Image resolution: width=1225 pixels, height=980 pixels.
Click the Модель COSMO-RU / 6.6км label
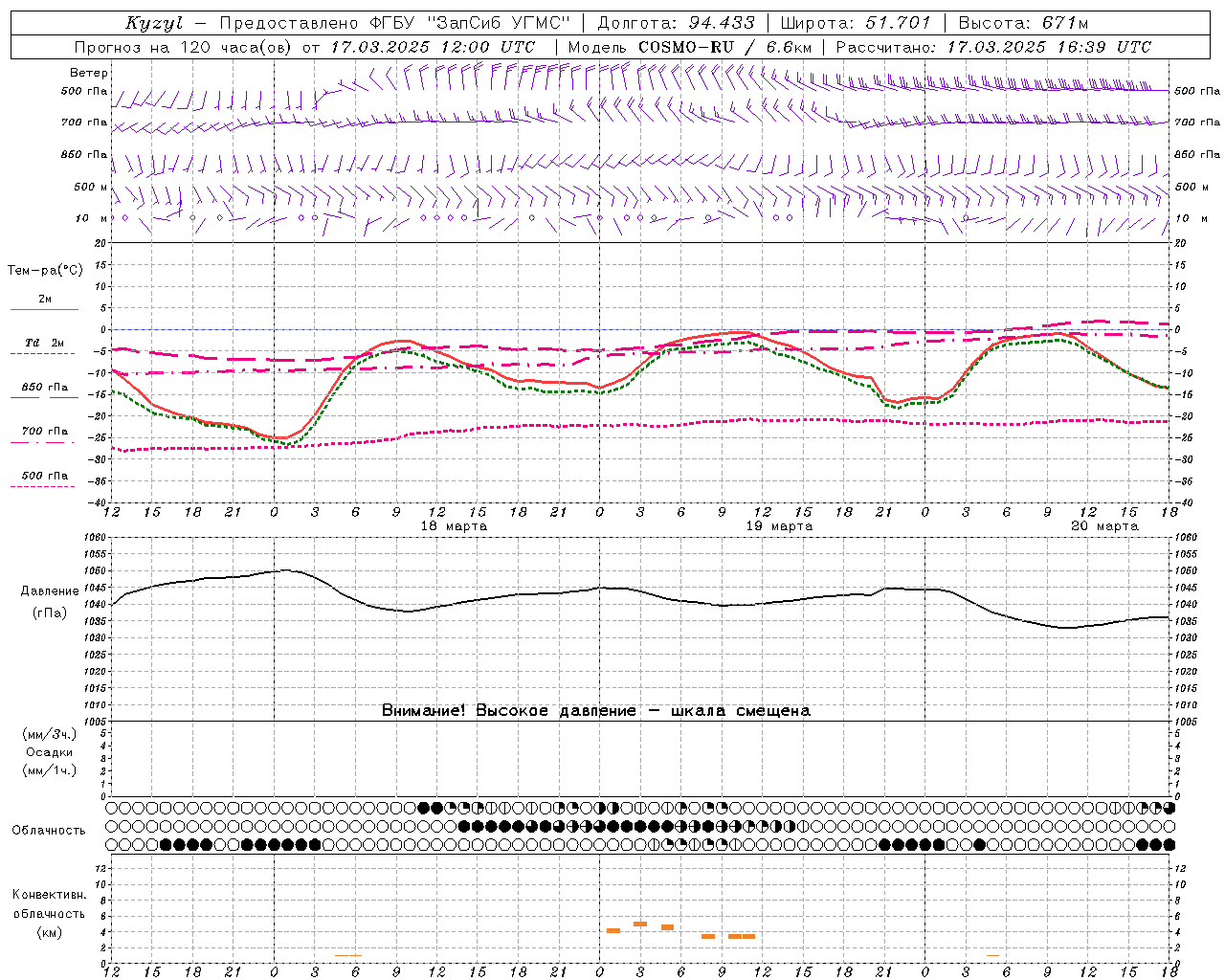[x=690, y=47]
